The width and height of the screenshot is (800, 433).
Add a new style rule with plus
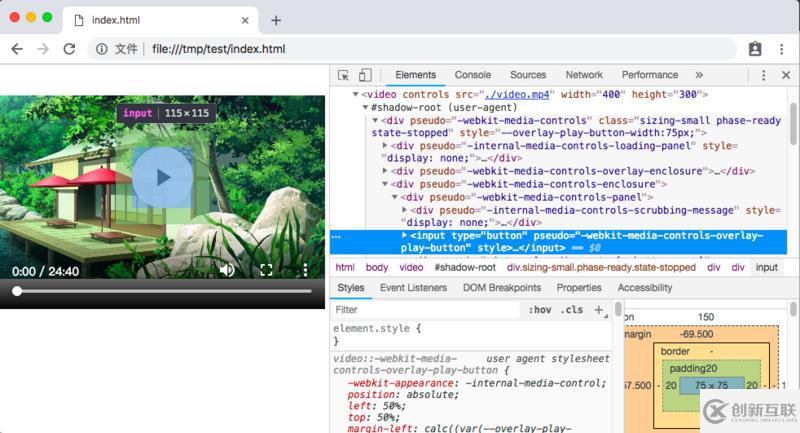(599, 310)
